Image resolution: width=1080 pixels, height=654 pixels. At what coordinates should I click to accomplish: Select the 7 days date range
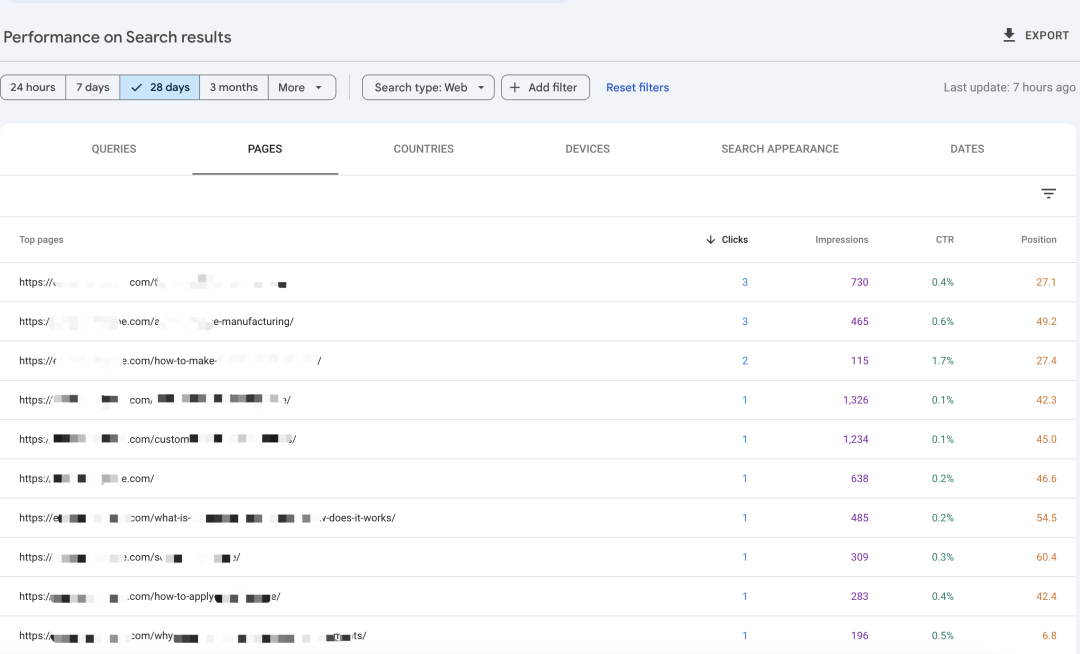click(x=93, y=87)
